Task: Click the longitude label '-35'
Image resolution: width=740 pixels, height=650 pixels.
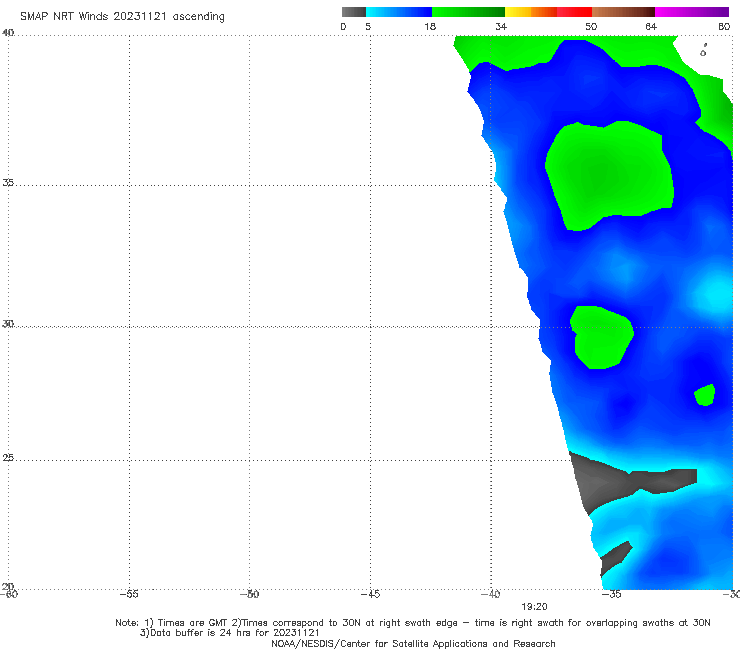Action: (612, 594)
